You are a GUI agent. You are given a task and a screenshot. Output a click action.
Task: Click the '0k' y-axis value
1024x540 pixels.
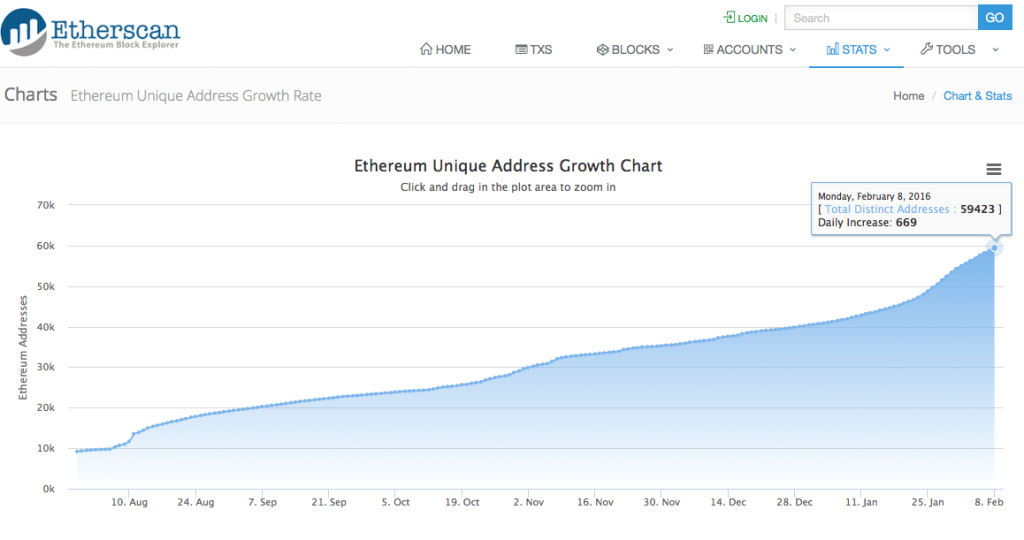(49, 489)
